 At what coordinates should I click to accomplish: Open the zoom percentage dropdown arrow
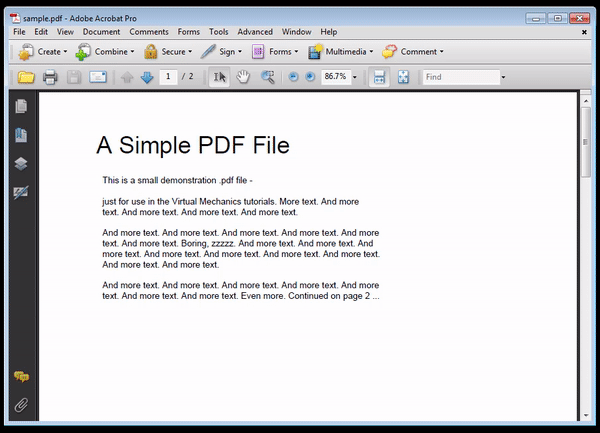(355, 77)
